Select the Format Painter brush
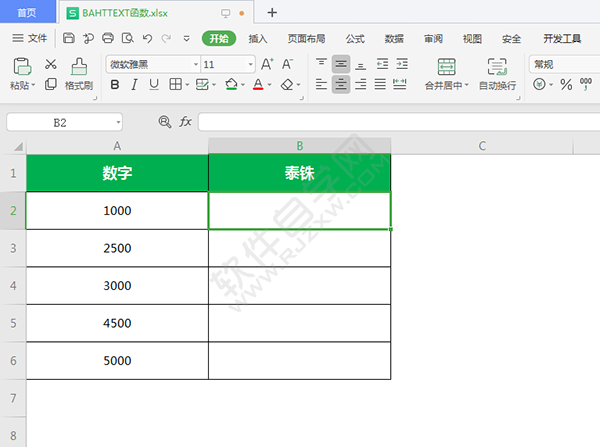600x447 pixels. [79, 67]
